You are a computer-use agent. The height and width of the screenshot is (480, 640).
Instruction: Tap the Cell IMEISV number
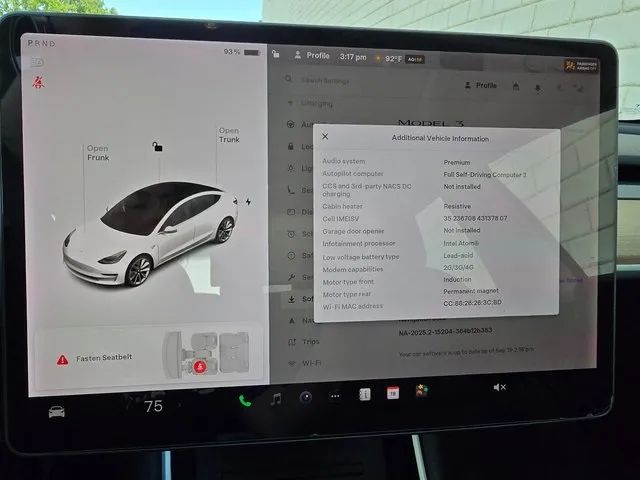(475, 218)
